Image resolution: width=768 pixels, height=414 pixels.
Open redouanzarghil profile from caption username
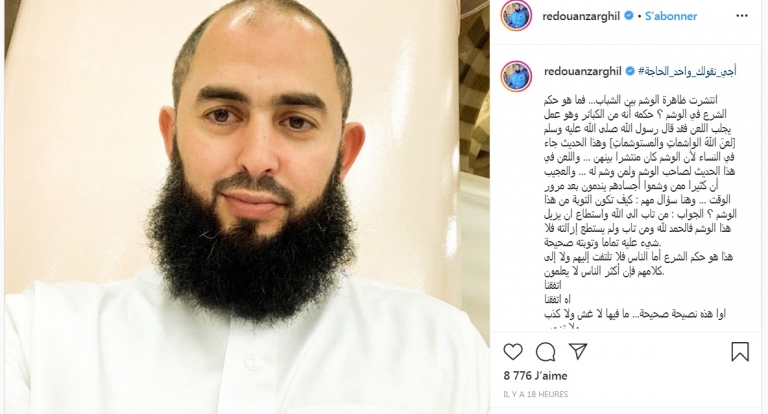582,71
